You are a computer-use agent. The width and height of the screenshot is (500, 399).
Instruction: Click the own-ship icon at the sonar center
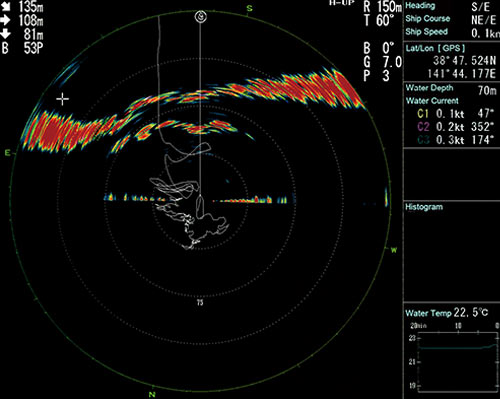pyautogui.click(x=200, y=206)
